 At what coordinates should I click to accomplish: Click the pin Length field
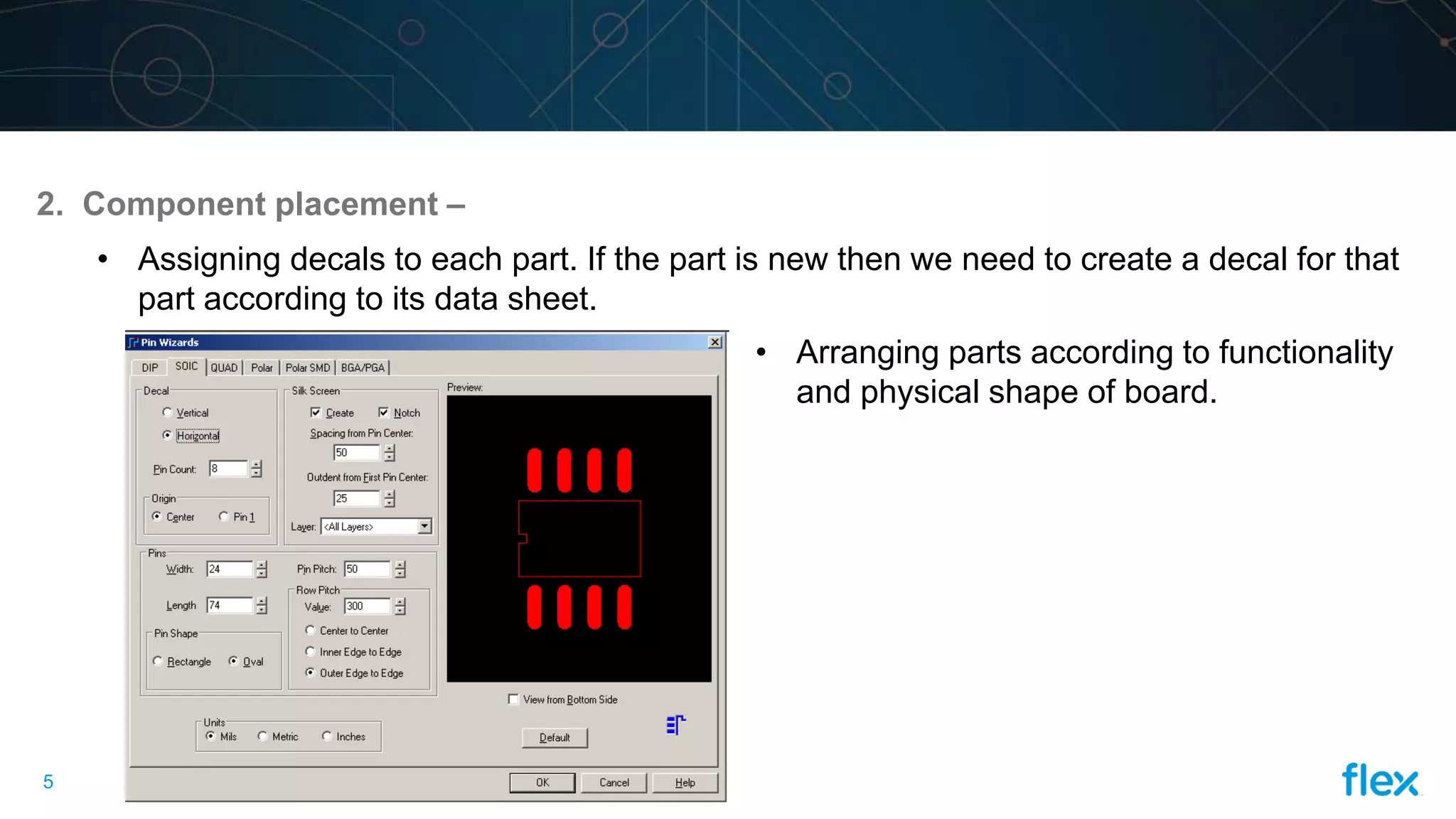230,606
